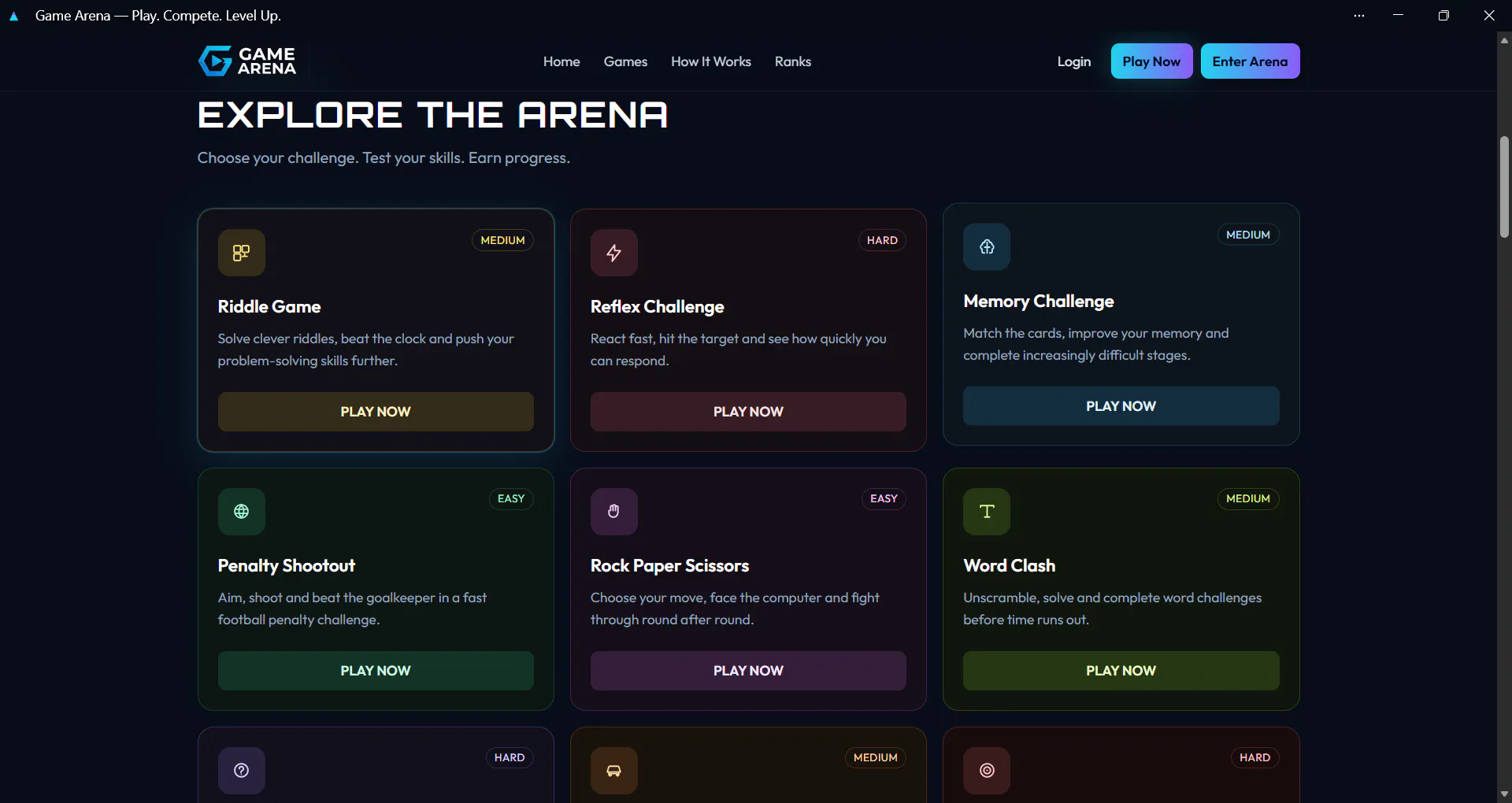Click the scrollbar down arrow
Image resolution: width=1512 pixels, height=803 pixels.
(1504, 794)
